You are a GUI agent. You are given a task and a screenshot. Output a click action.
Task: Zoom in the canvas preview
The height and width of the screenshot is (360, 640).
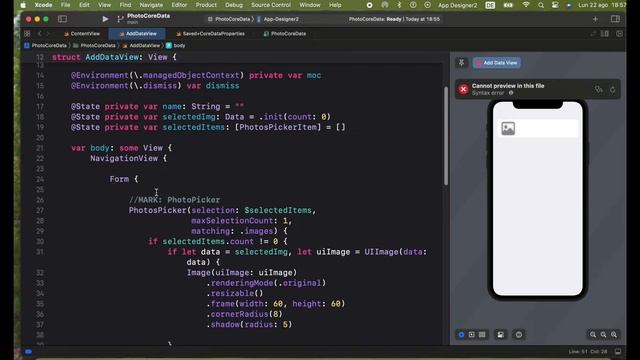point(614,335)
